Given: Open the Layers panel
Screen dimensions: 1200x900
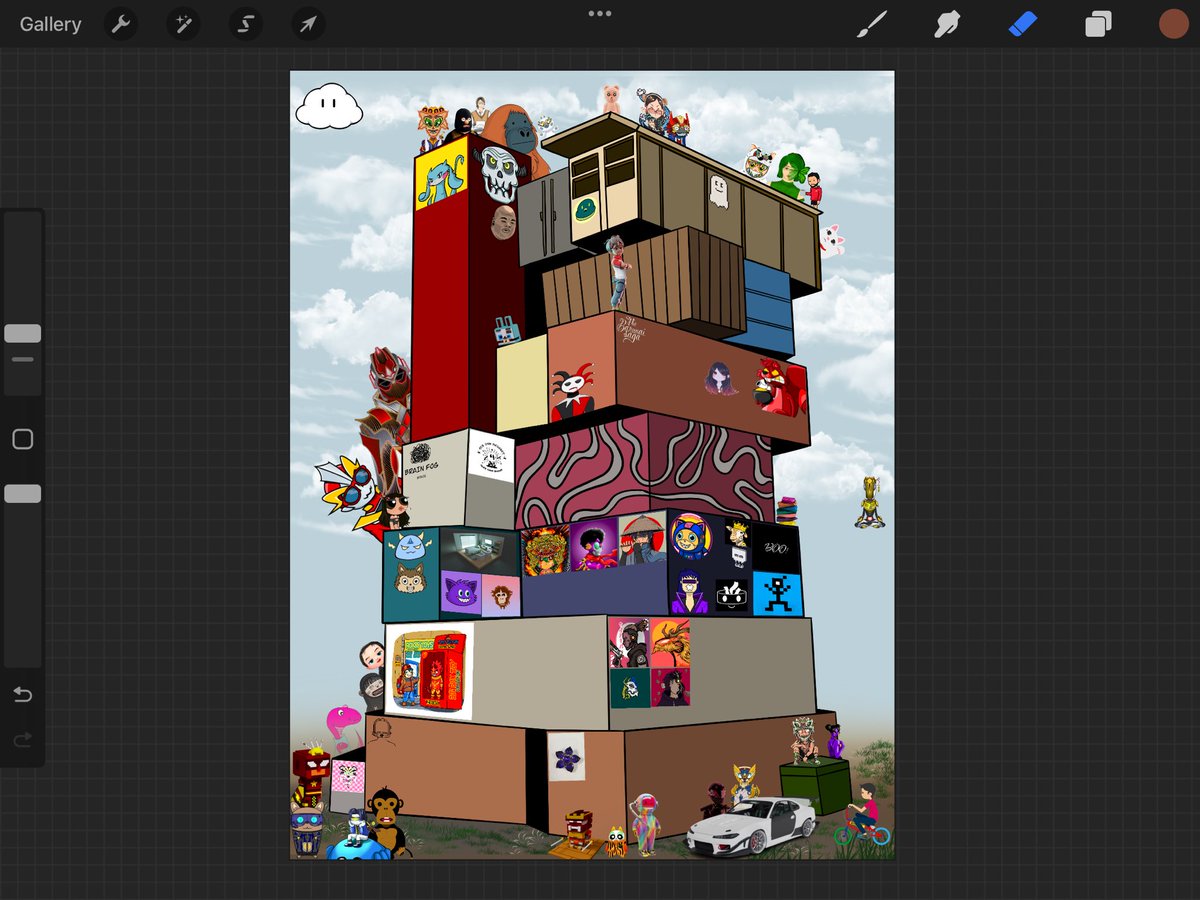Looking at the screenshot, I should pyautogui.click(x=1098, y=24).
